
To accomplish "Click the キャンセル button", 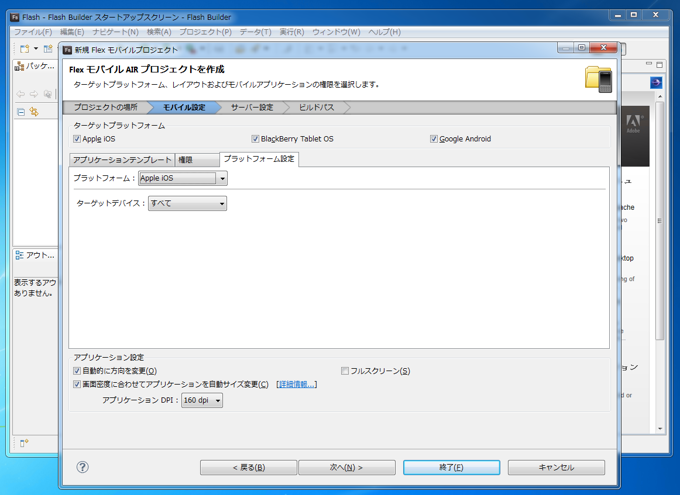I will pyautogui.click(x=556, y=467).
